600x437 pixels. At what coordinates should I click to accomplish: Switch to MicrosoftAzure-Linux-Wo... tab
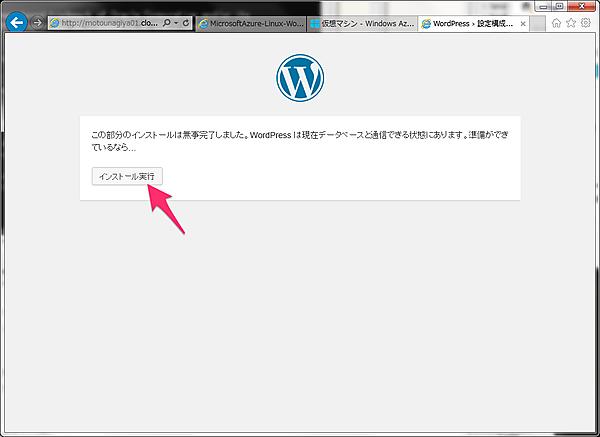pyautogui.click(x=251, y=23)
